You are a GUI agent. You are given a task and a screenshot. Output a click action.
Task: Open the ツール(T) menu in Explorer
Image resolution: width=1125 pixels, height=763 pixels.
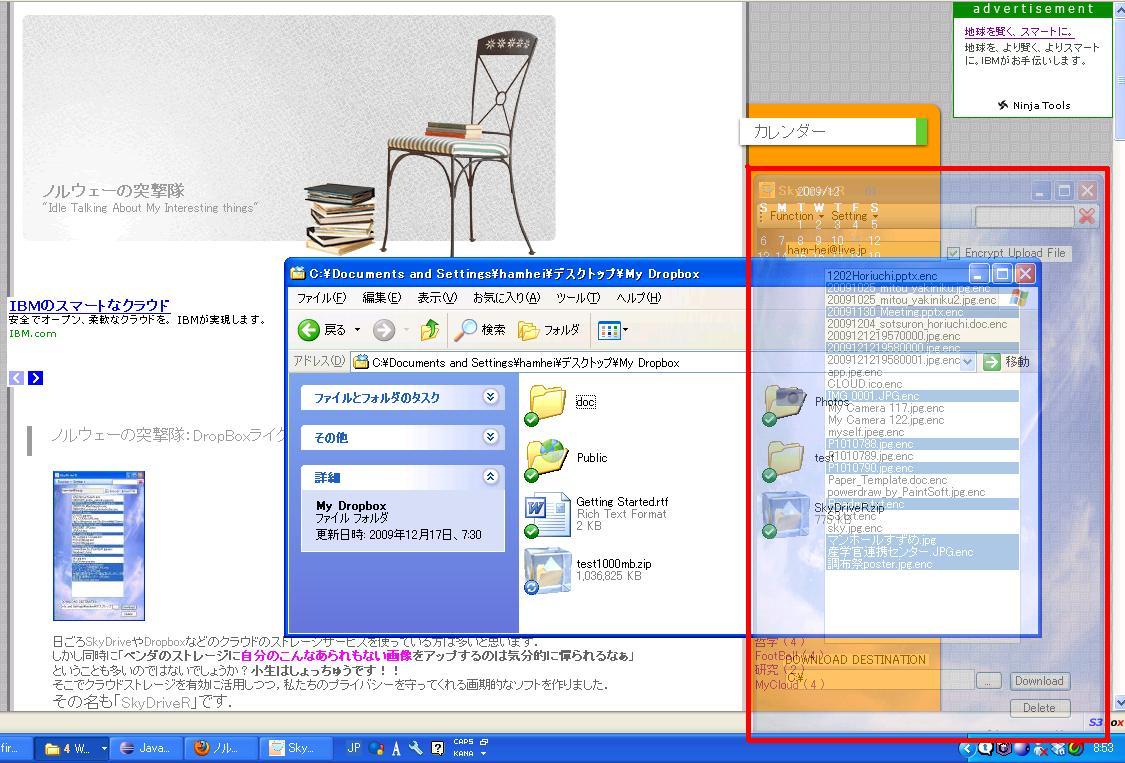(x=578, y=297)
